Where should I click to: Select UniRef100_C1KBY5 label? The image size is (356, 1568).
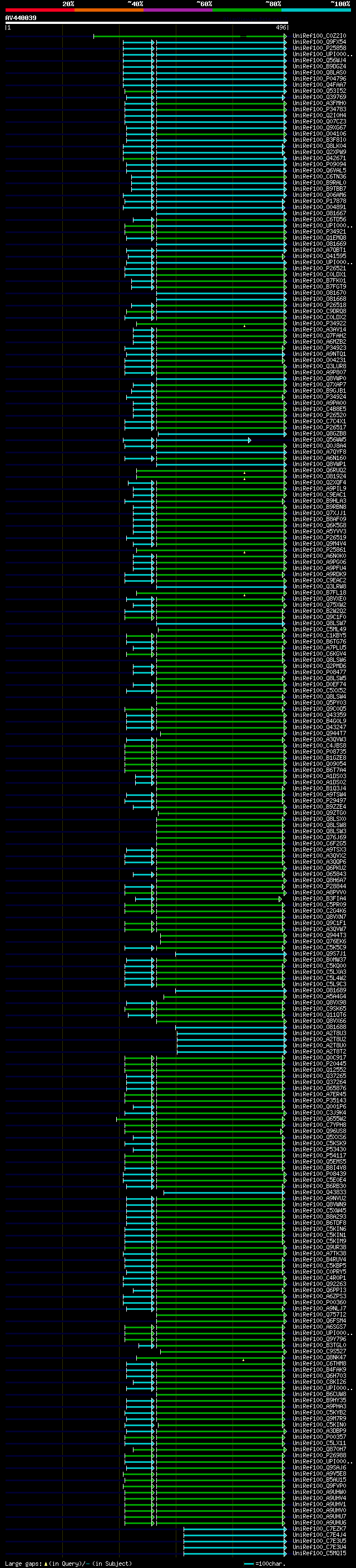tap(319, 635)
